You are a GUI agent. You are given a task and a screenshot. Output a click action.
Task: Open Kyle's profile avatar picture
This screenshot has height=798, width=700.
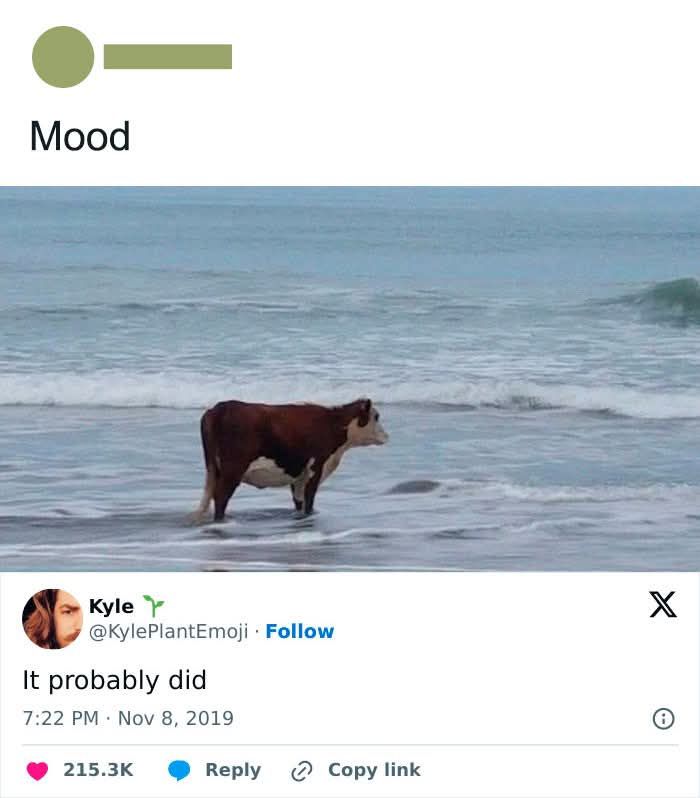[x=52, y=619]
